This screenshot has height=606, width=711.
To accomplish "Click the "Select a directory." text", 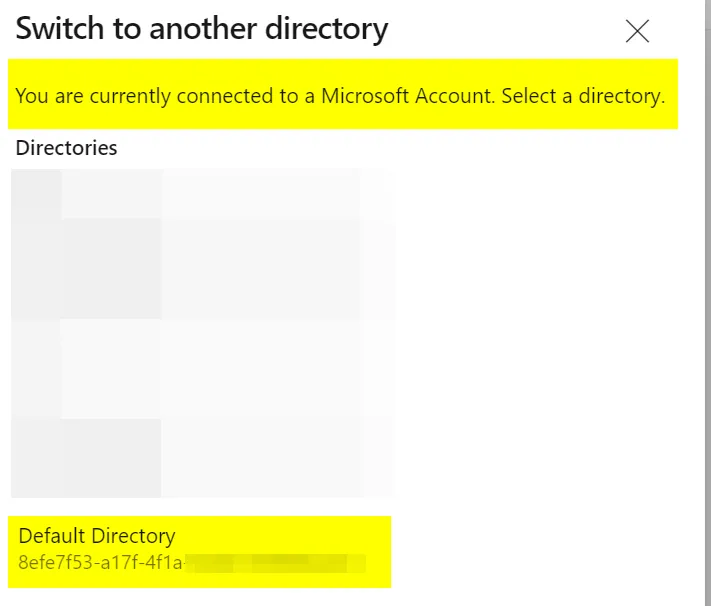I will 583,97.
